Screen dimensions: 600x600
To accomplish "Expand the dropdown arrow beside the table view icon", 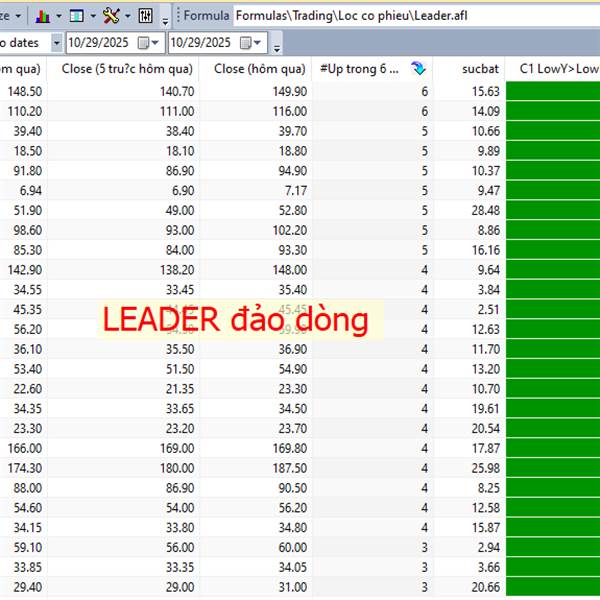I will click(93, 16).
